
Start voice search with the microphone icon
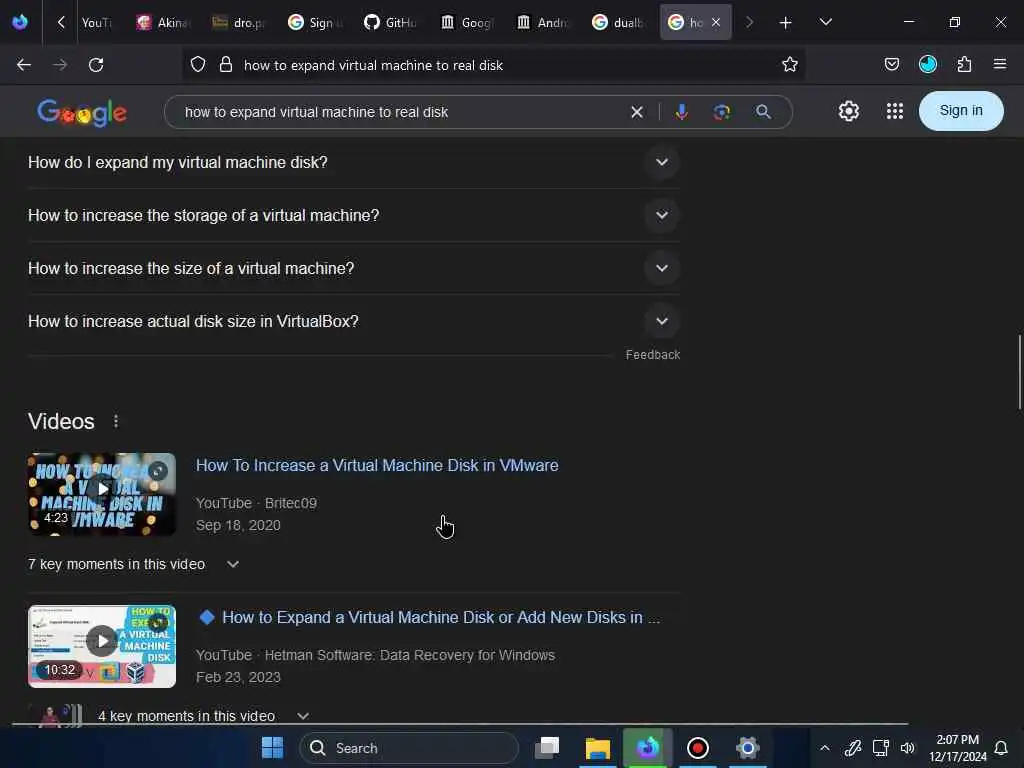point(681,112)
